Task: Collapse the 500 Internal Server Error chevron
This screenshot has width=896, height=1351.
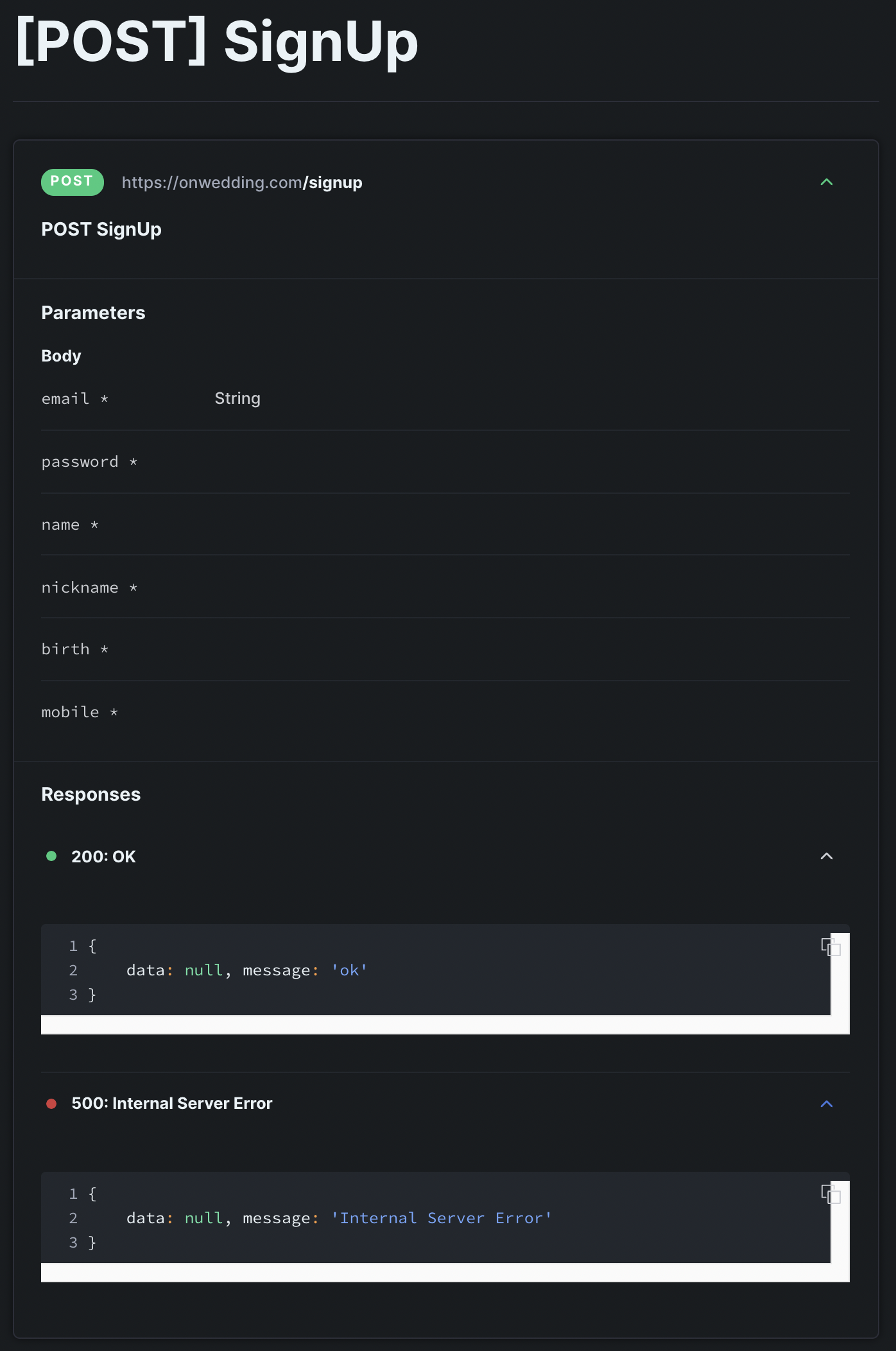Action: click(827, 1104)
